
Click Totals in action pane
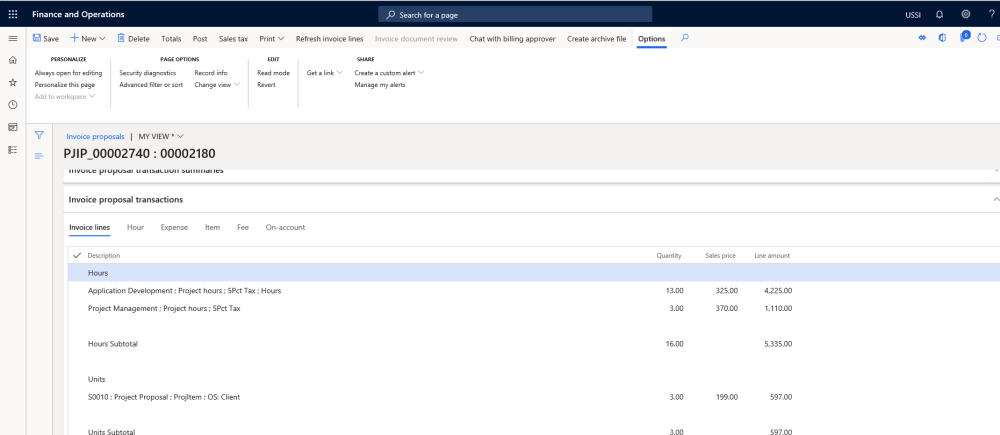171,38
